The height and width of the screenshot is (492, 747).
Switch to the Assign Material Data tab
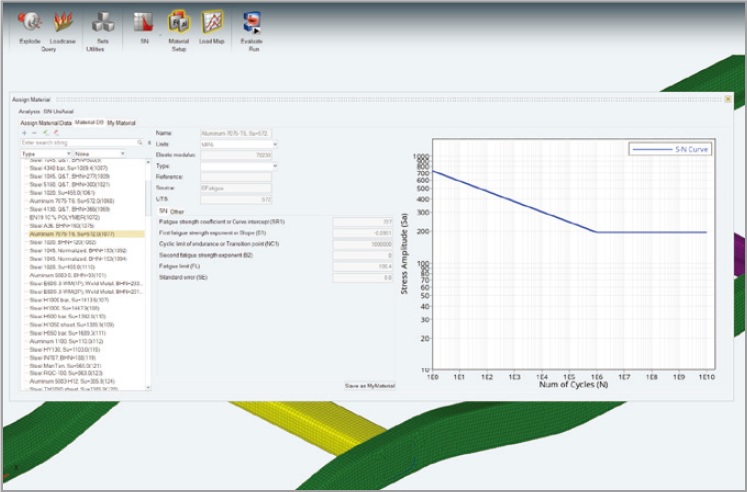click(46, 122)
